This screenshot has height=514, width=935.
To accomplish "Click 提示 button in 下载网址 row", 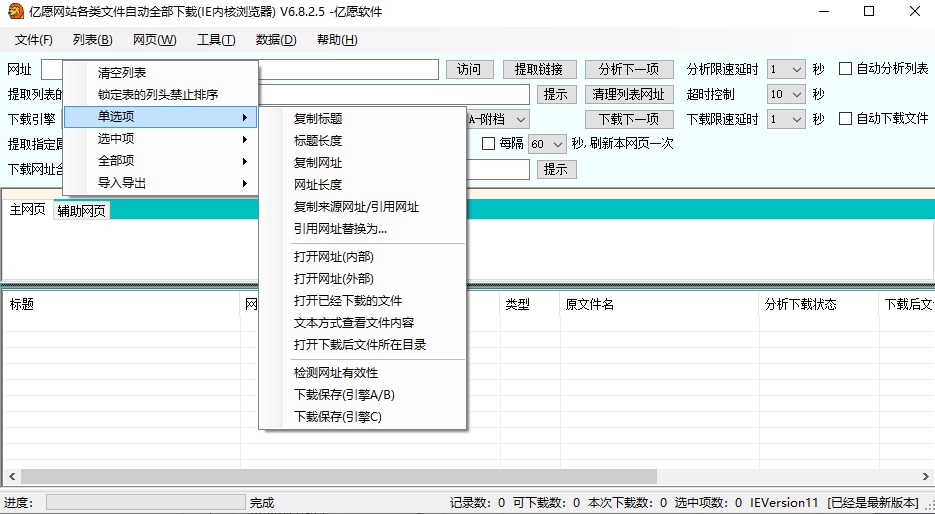I will [556, 169].
